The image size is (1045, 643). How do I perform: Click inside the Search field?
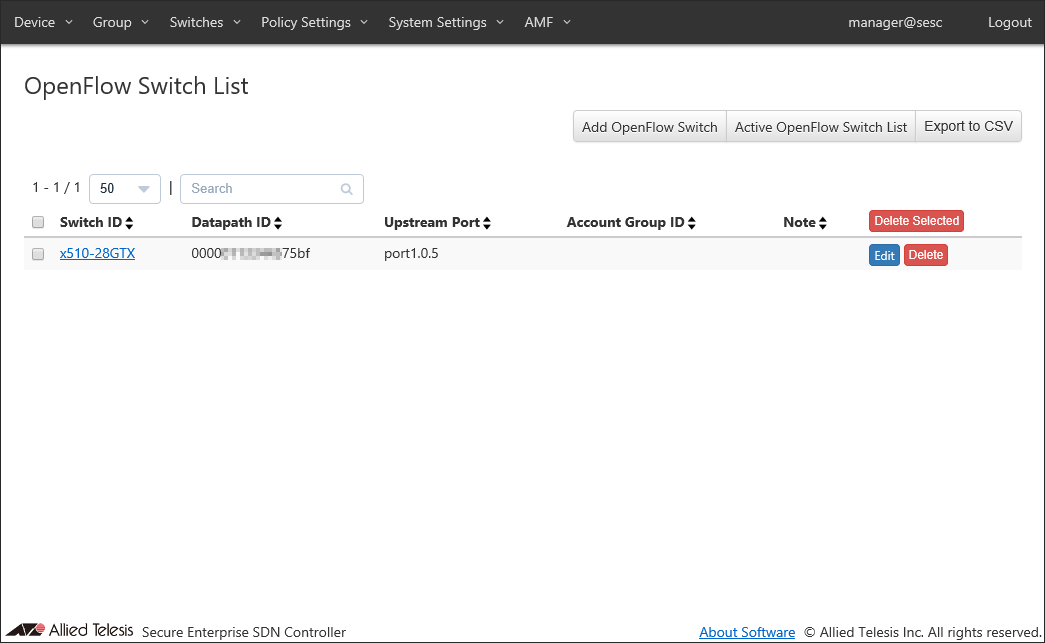point(262,189)
